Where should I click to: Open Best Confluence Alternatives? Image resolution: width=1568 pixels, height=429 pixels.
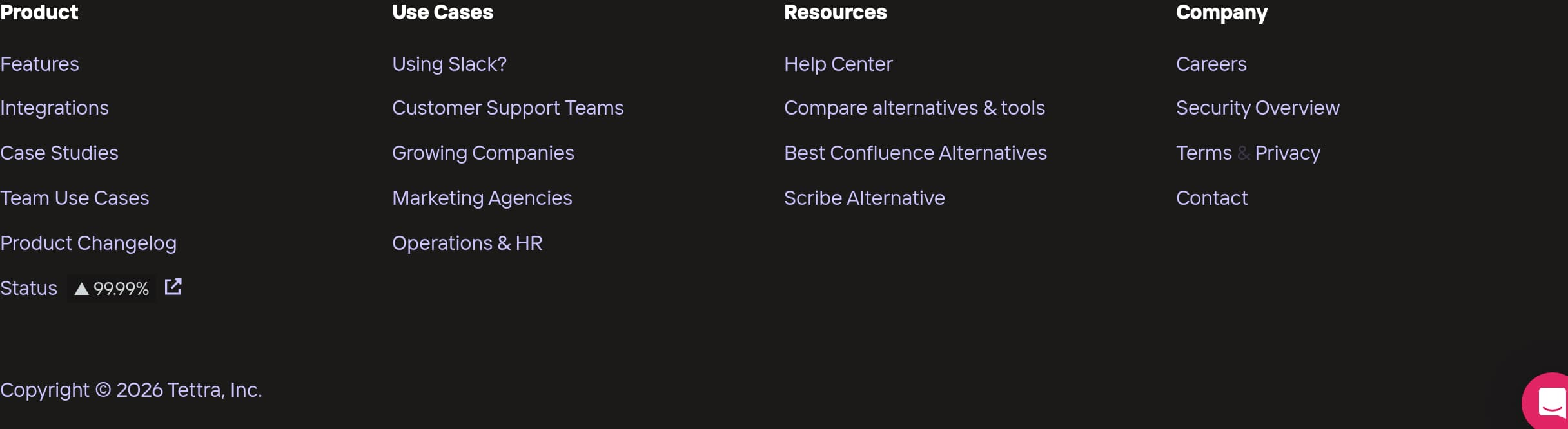coord(916,153)
